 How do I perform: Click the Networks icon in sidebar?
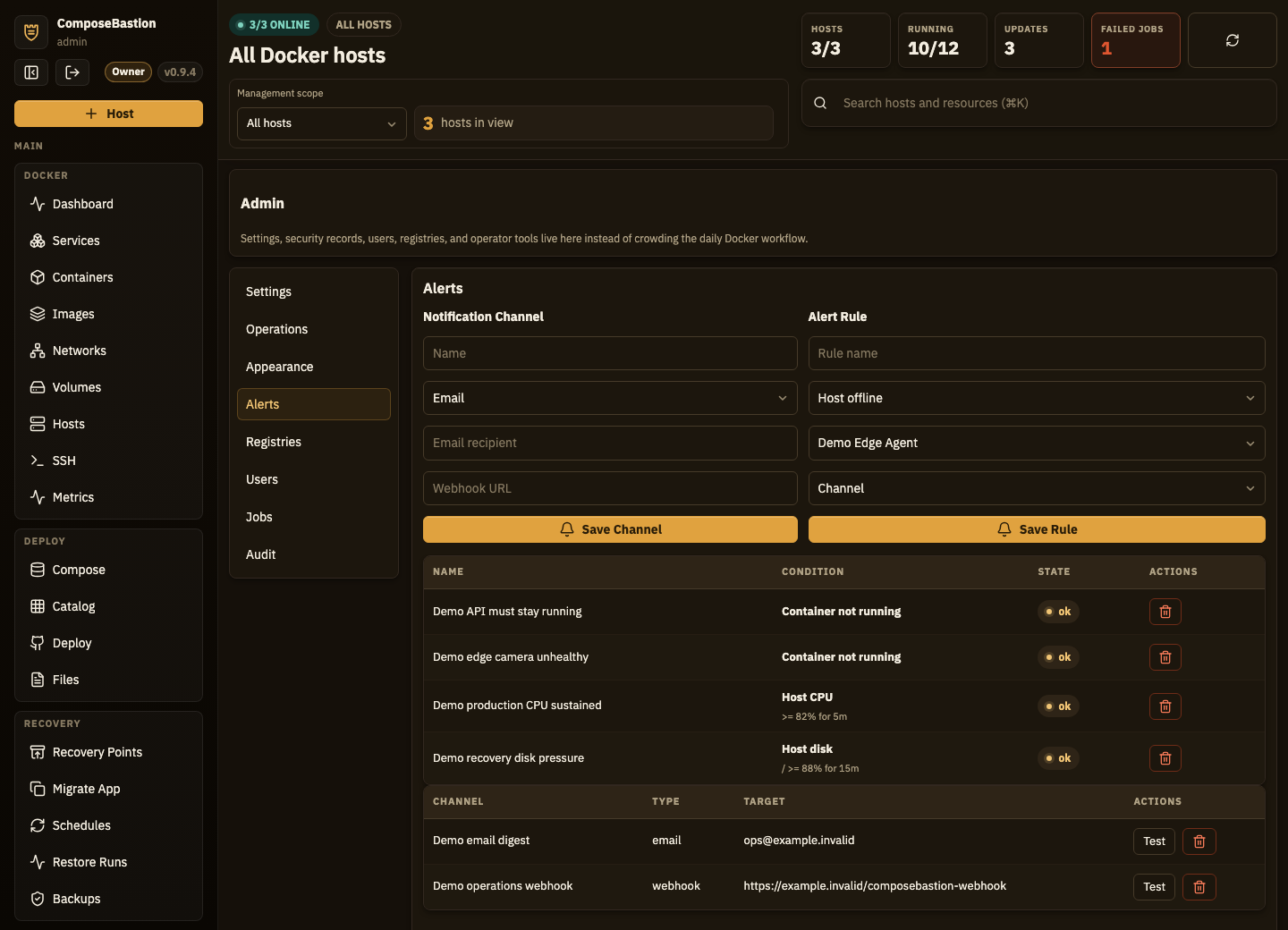[x=38, y=351]
